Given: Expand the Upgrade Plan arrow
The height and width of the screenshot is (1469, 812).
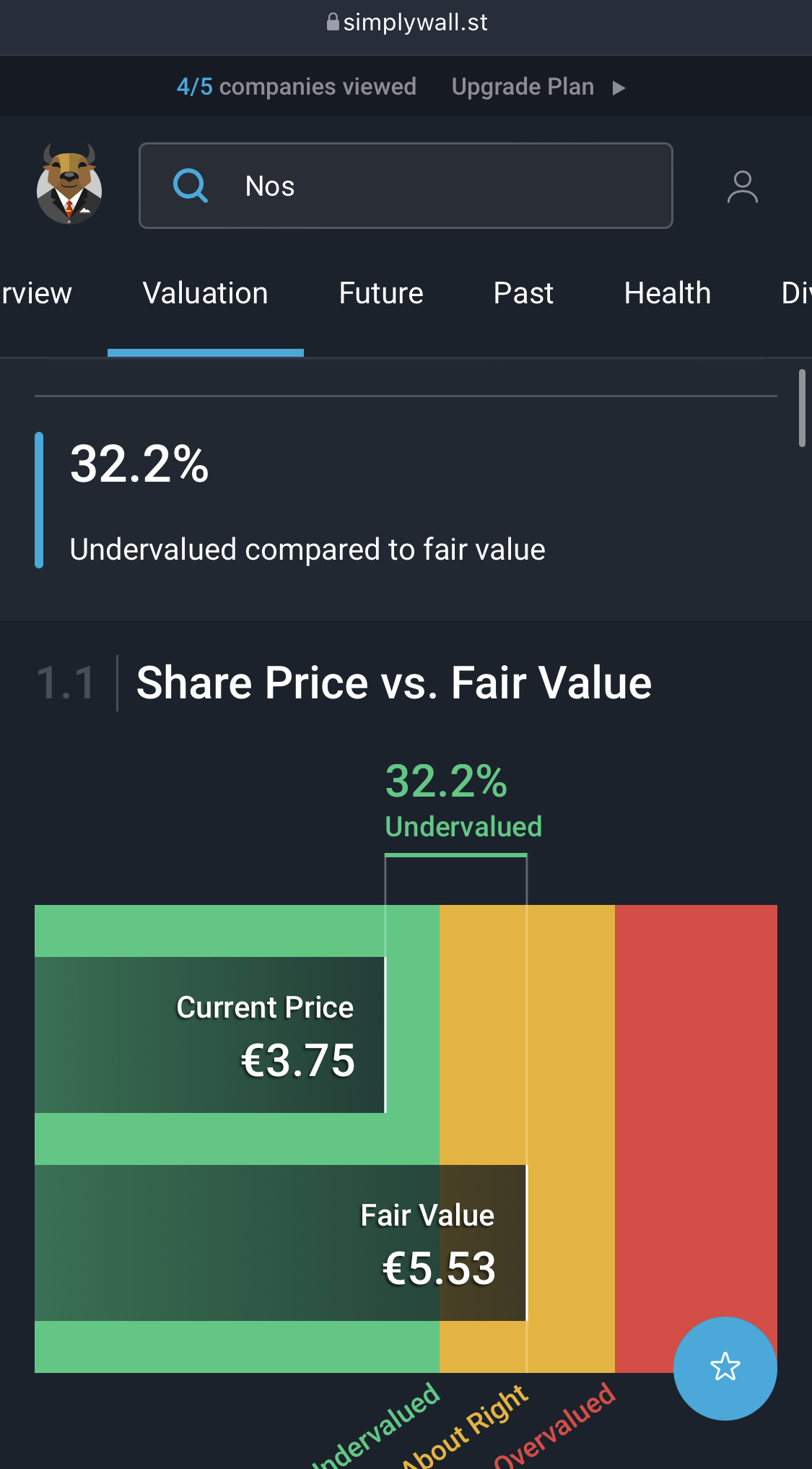Looking at the screenshot, I should point(619,88).
